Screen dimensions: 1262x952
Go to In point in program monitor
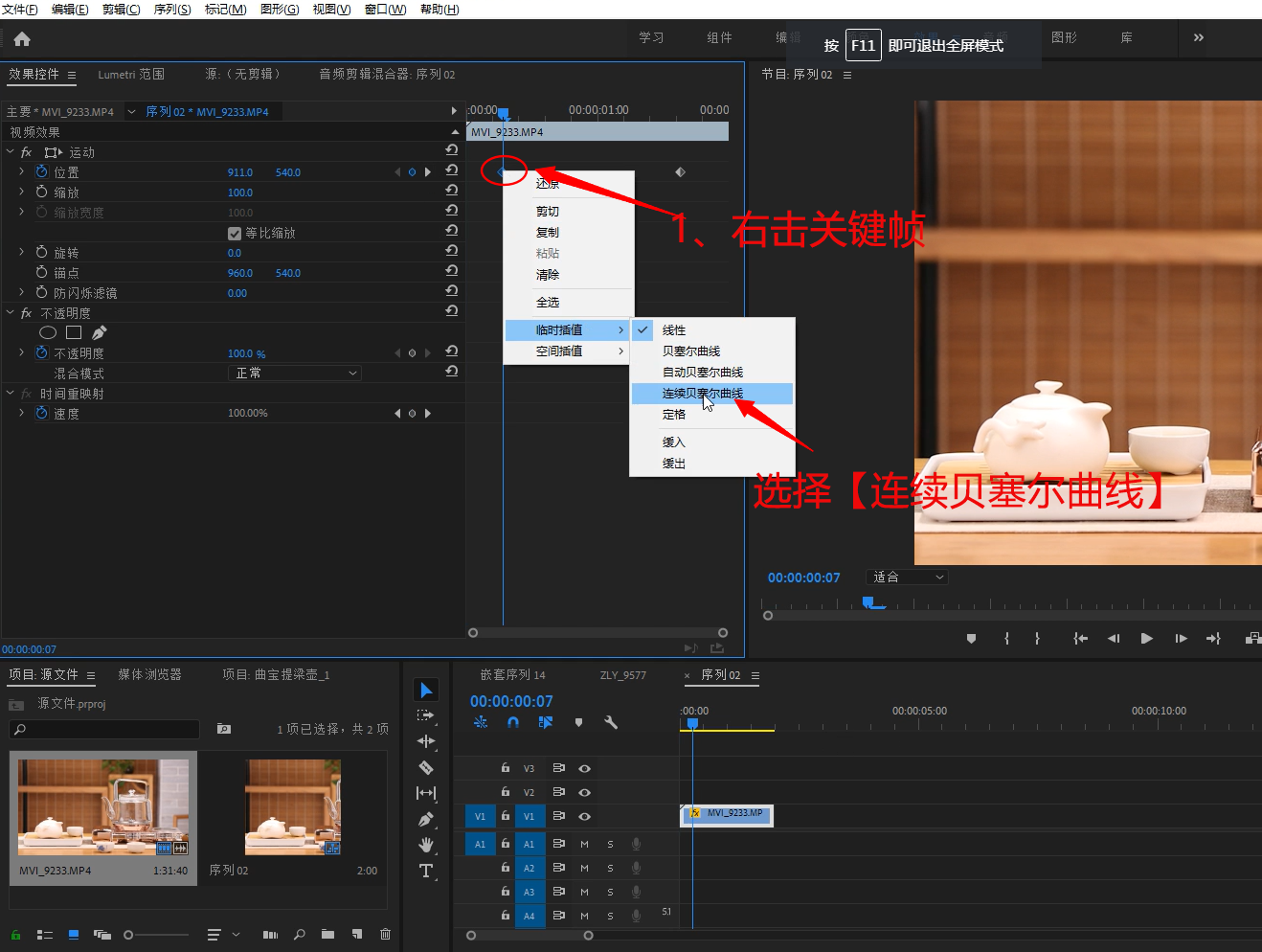tap(1080, 638)
